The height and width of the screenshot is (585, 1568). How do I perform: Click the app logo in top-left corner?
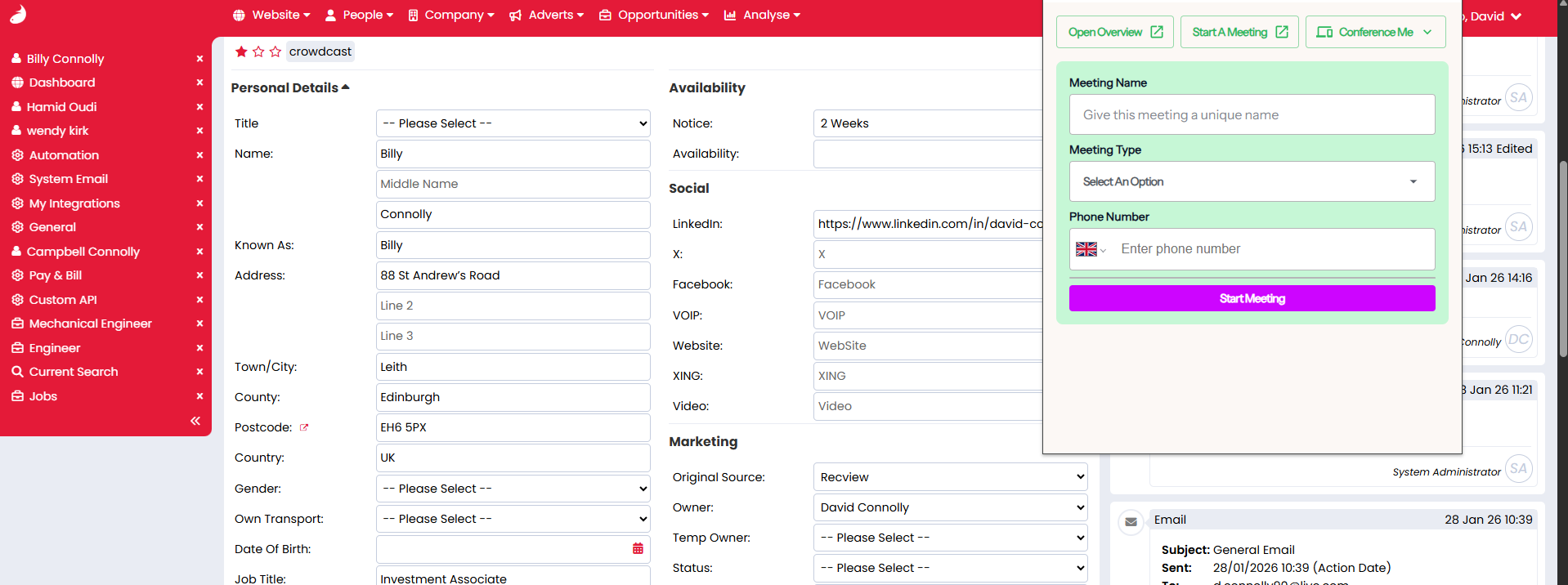coord(18,15)
